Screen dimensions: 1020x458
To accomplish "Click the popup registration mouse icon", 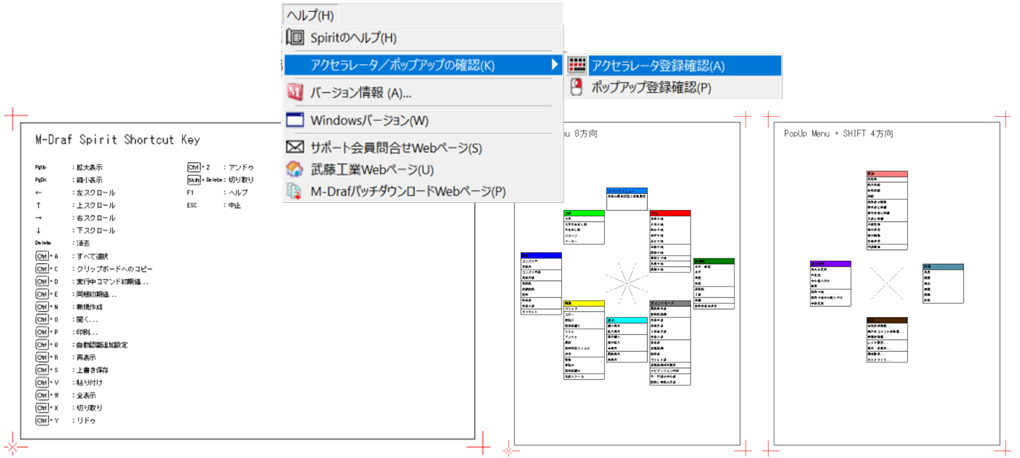I will point(577,87).
